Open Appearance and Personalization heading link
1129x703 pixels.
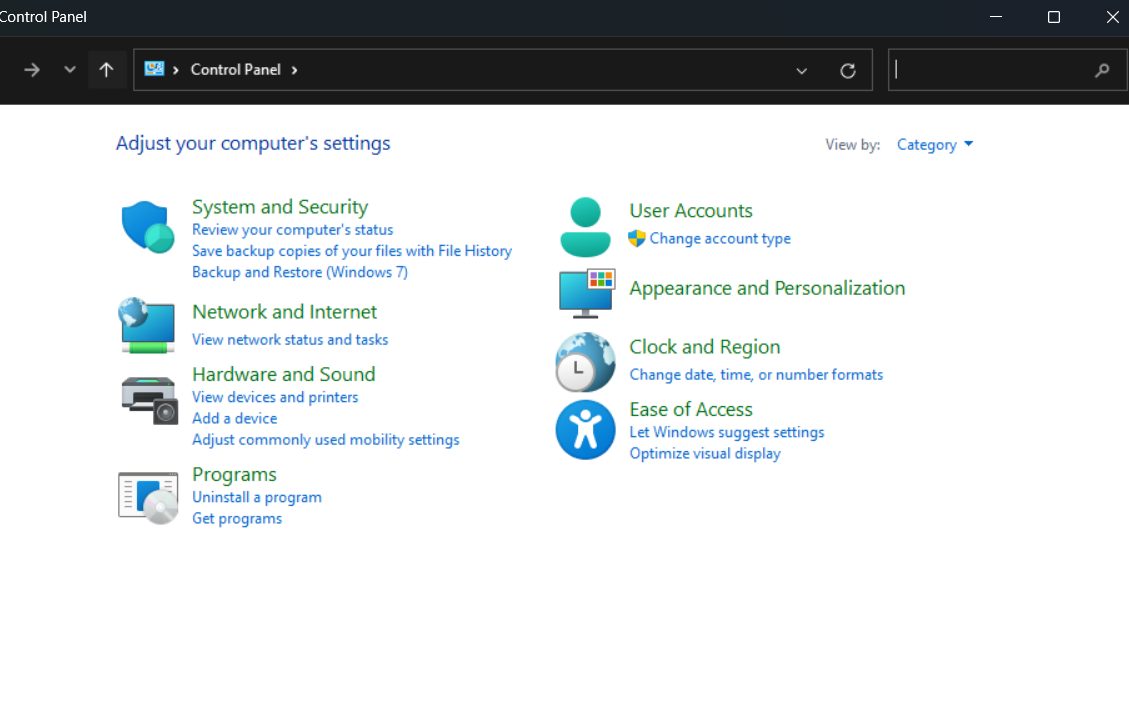pyautogui.click(x=768, y=288)
